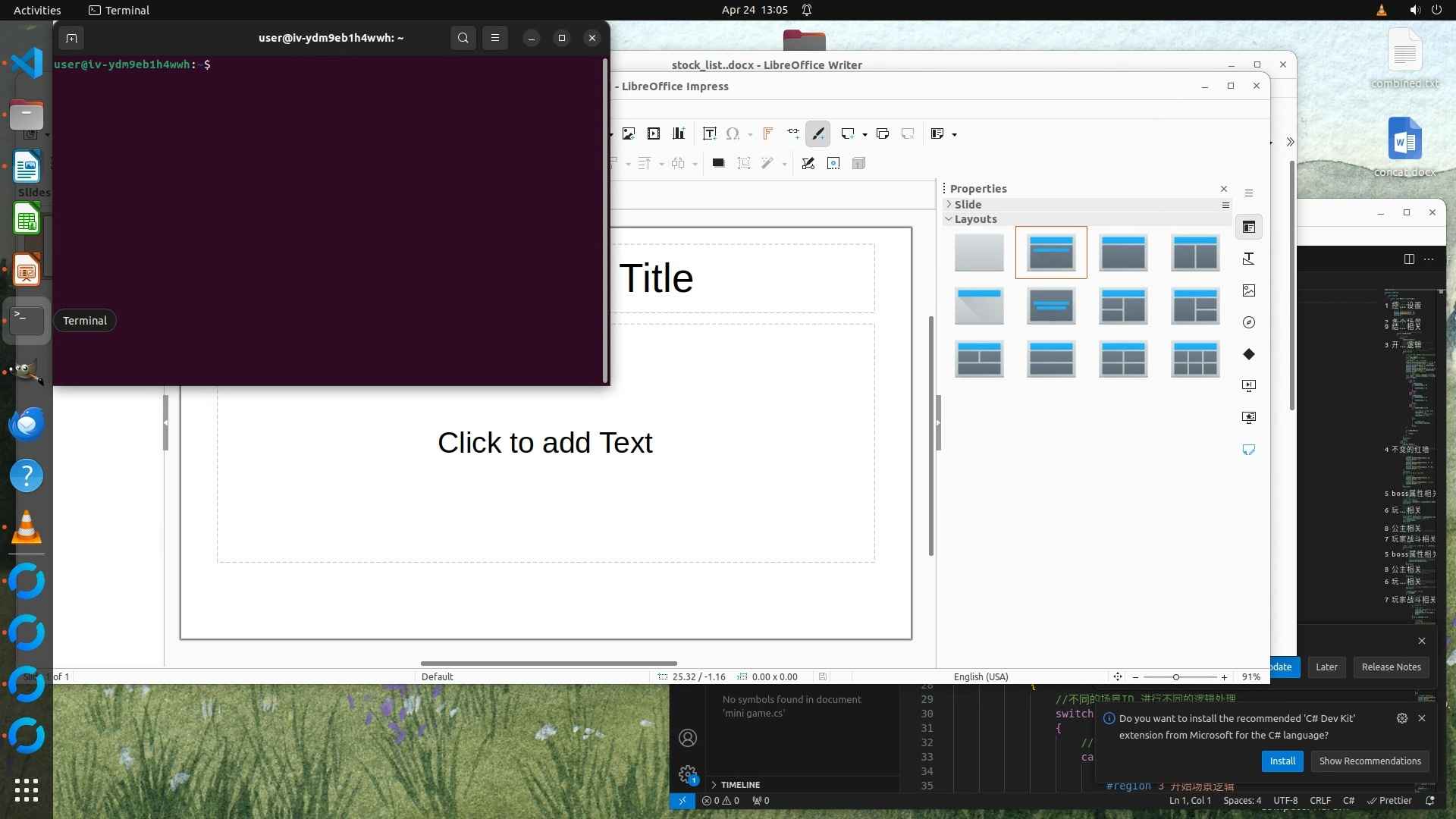Click Install for C# Dev Kit
Screen dimensions: 1456x819
point(1282,761)
